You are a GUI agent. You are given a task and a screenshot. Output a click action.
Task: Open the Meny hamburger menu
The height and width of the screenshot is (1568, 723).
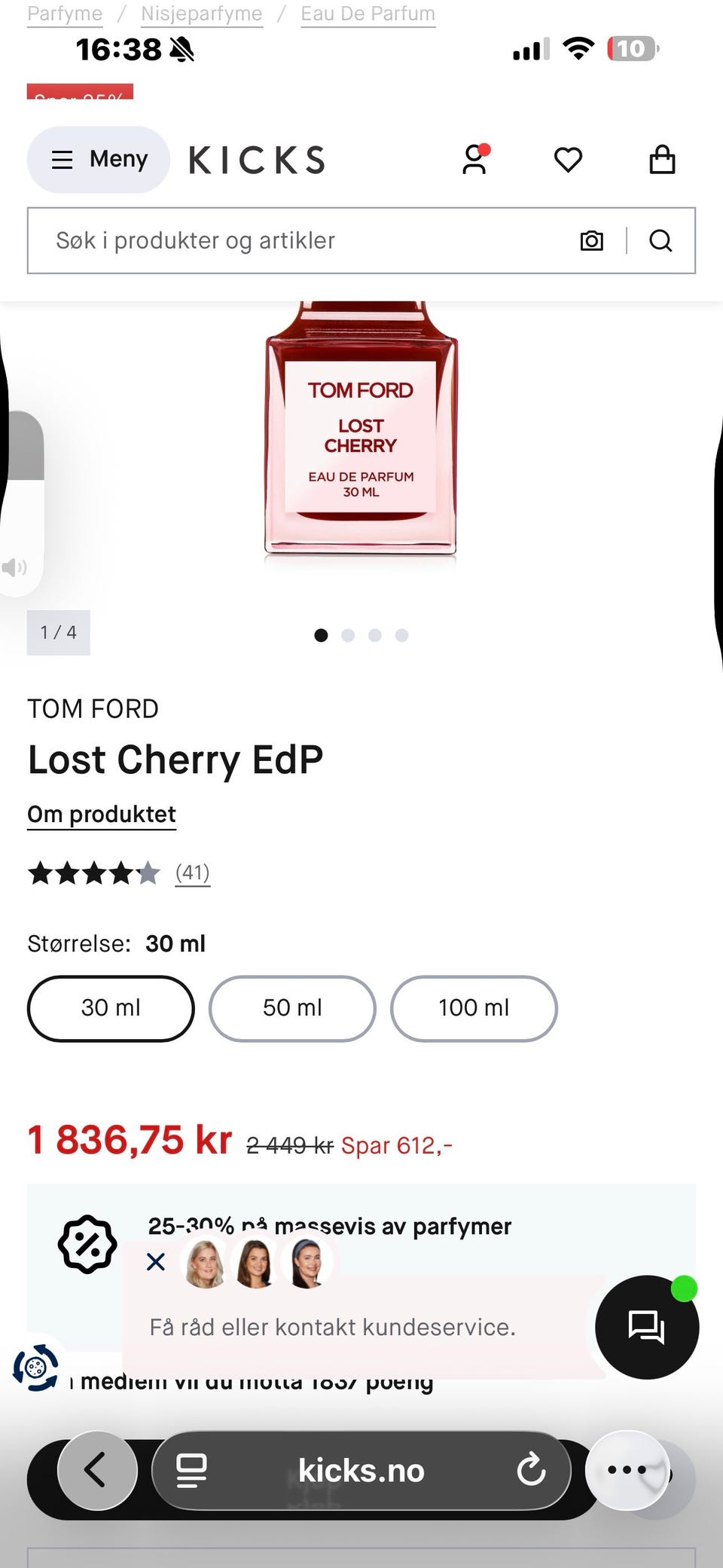[99, 159]
